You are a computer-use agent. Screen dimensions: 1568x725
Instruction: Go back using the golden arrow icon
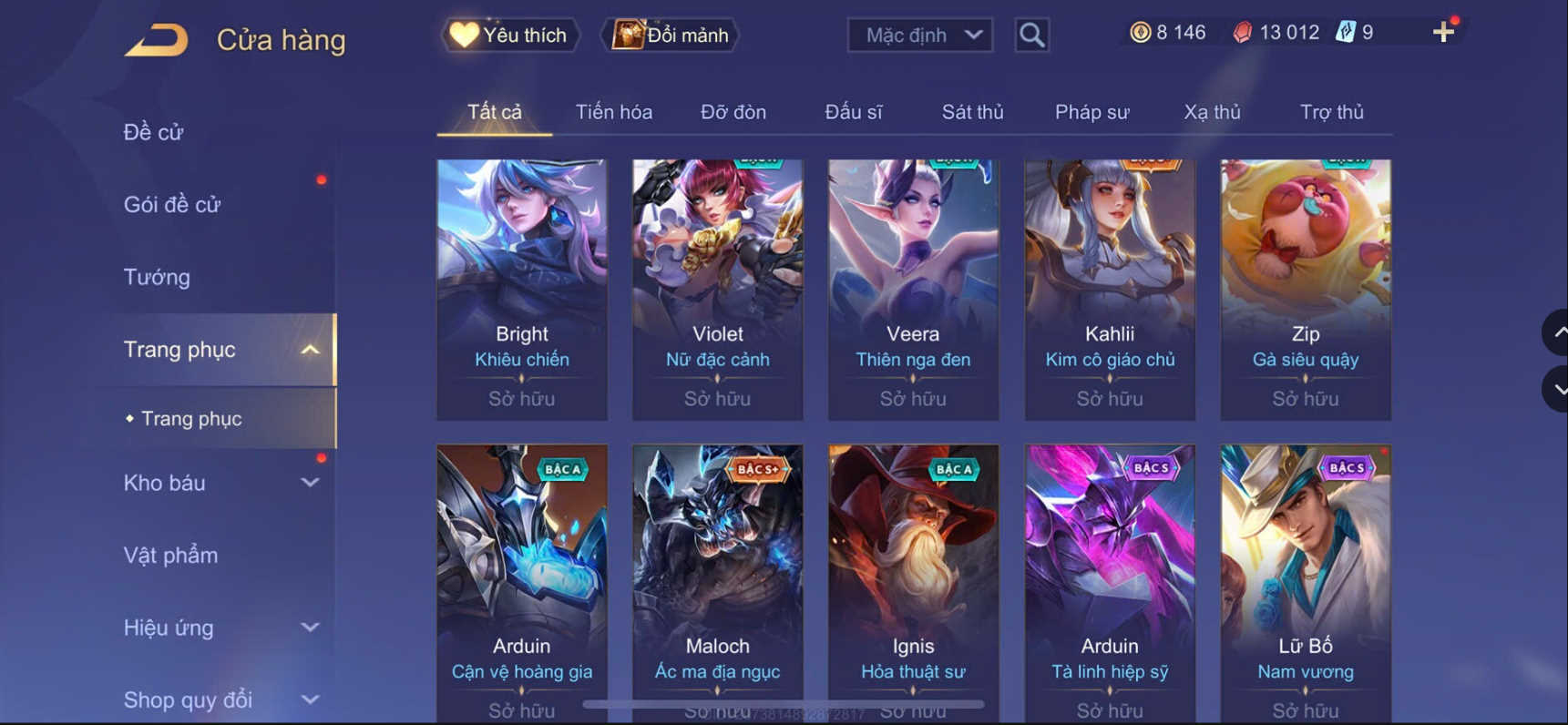pyautogui.click(x=156, y=40)
